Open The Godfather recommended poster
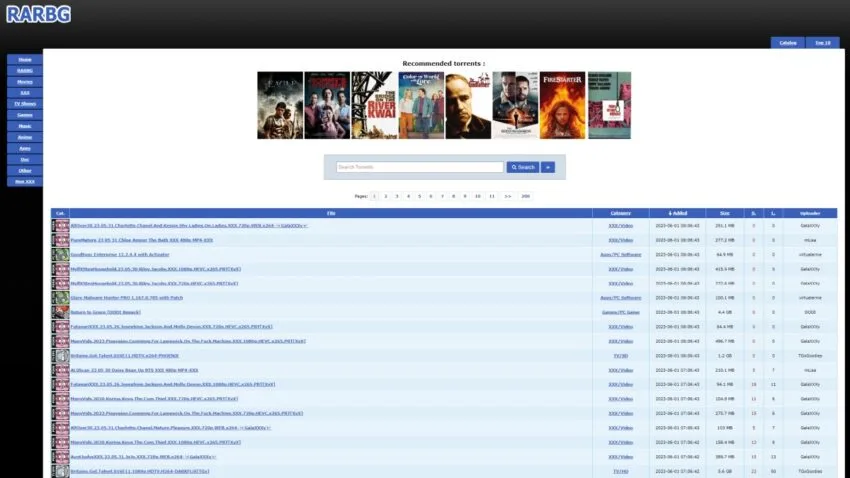The image size is (850, 478). click(x=467, y=105)
